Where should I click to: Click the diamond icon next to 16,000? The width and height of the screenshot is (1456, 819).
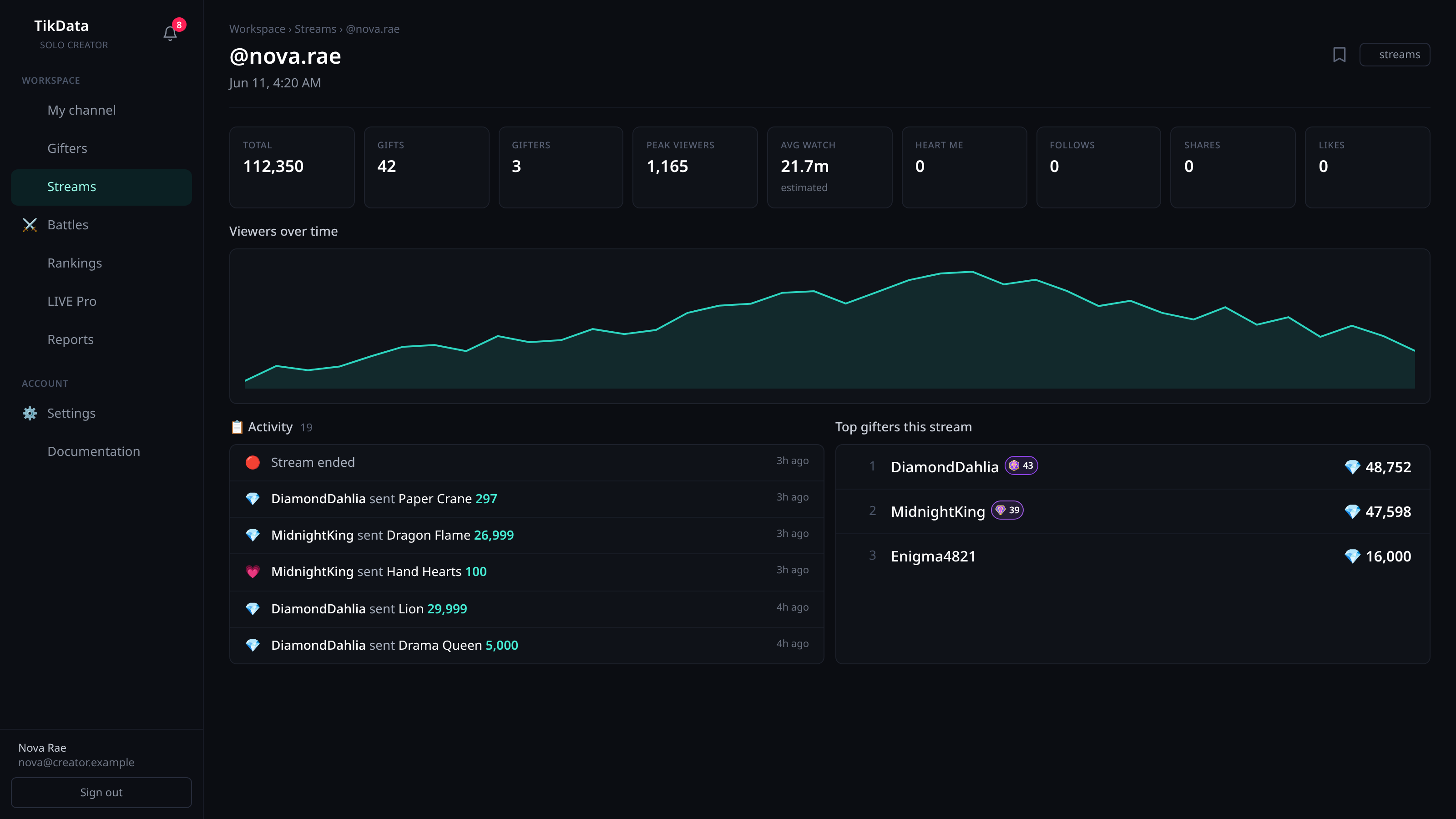(x=1352, y=556)
